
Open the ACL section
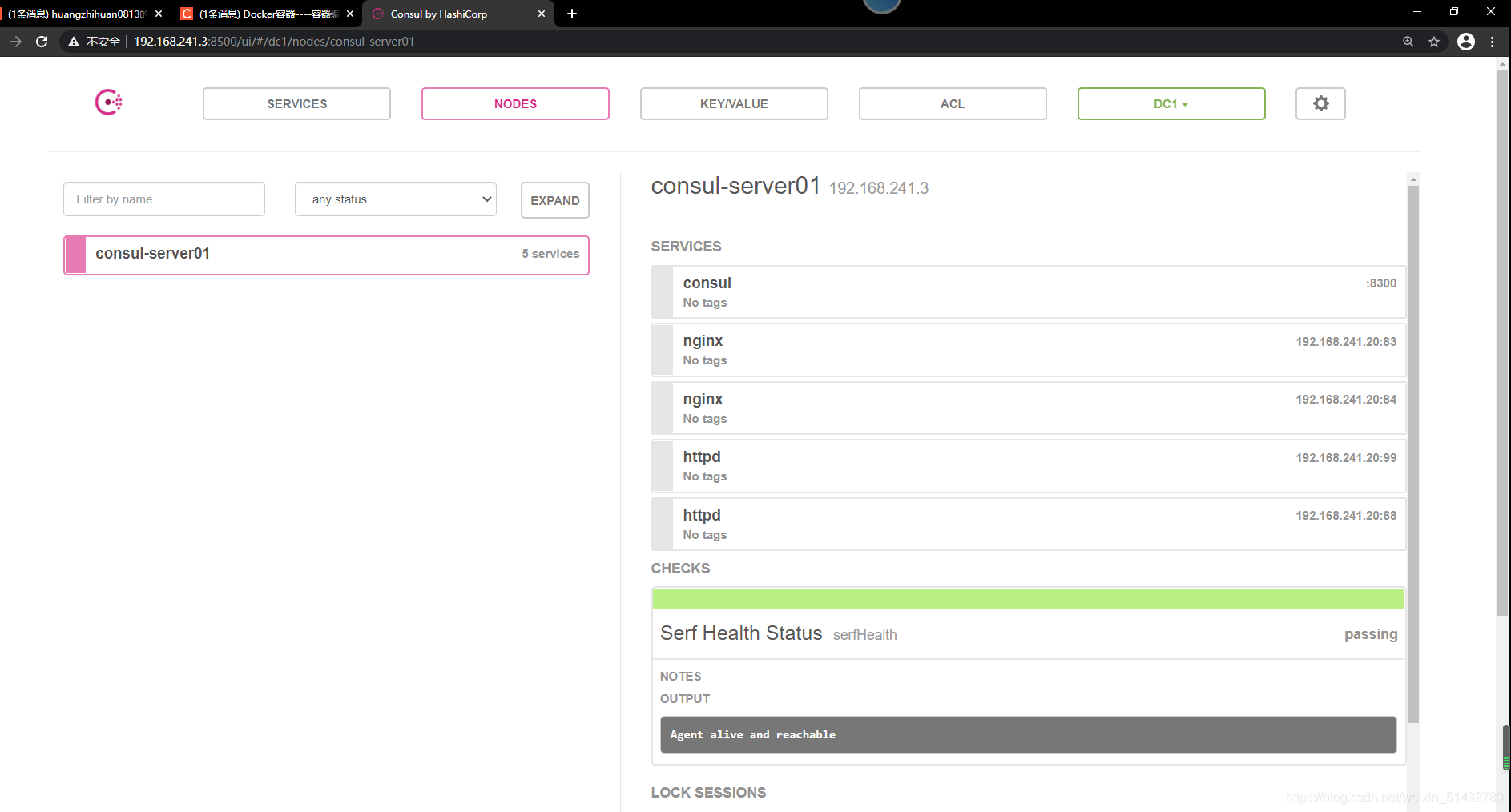click(953, 103)
